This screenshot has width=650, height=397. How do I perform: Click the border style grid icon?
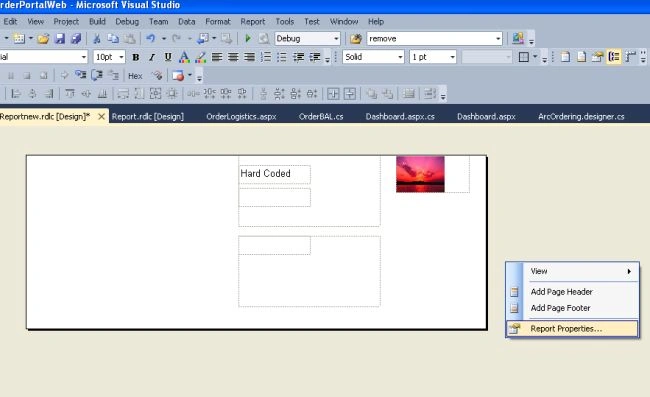click(524, 57)
